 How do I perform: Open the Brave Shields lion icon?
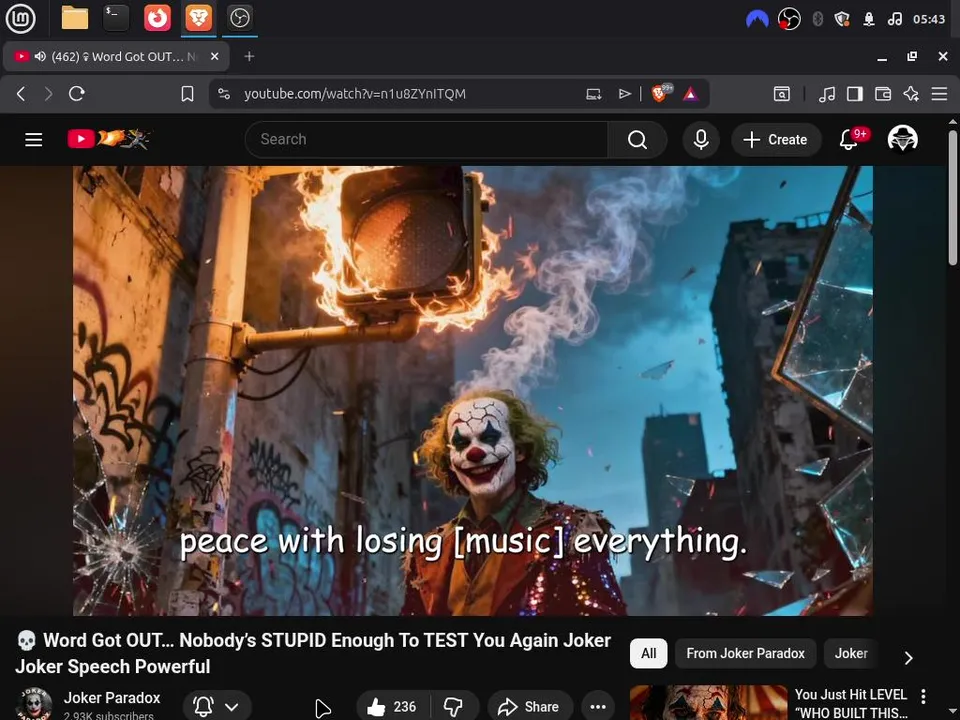(659, 94)
